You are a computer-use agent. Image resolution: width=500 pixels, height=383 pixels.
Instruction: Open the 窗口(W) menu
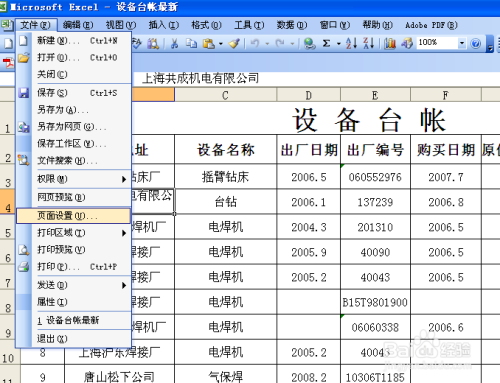(335, 25)
